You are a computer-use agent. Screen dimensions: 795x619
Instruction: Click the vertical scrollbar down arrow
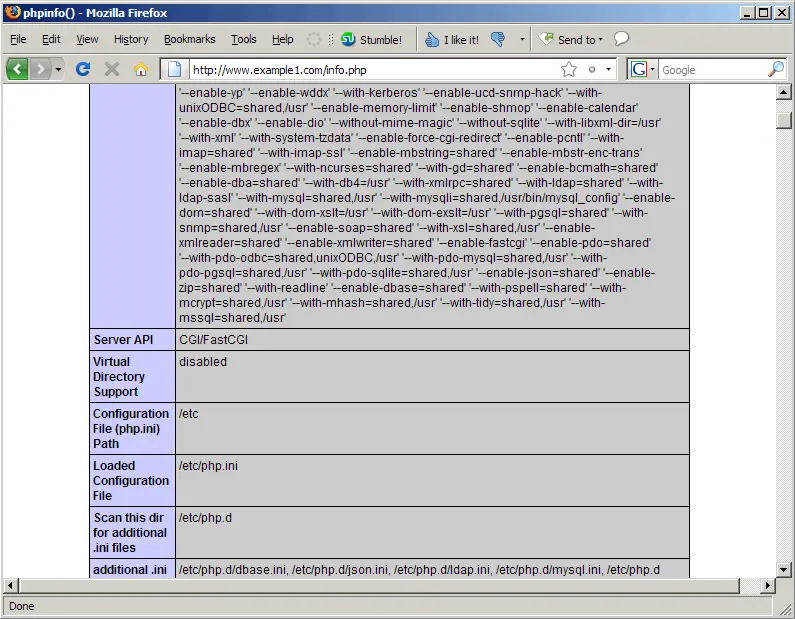(x=783, y=570)
